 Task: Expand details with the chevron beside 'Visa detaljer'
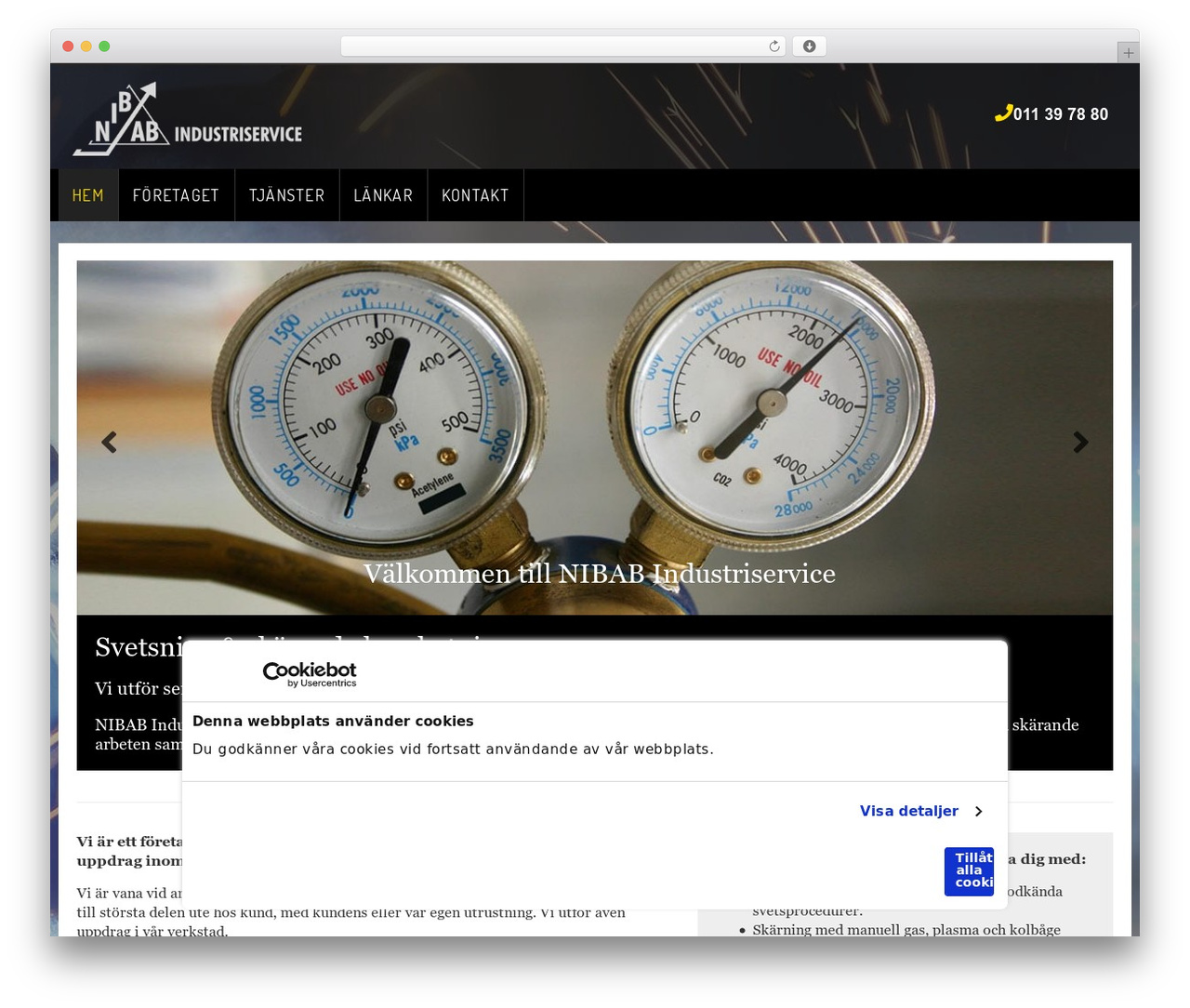[978, 812]
